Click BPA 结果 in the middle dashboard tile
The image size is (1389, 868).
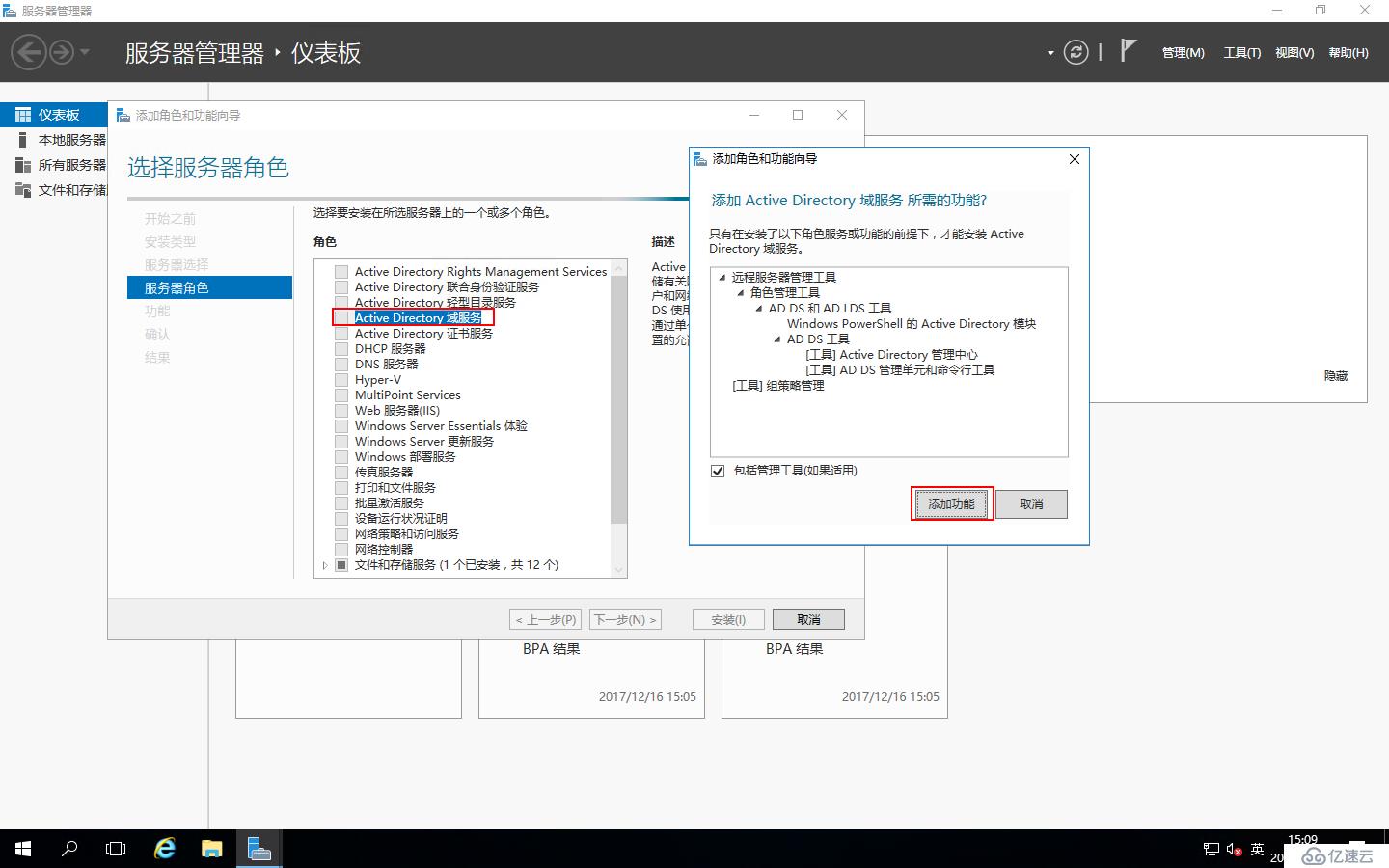coord(552,649)
